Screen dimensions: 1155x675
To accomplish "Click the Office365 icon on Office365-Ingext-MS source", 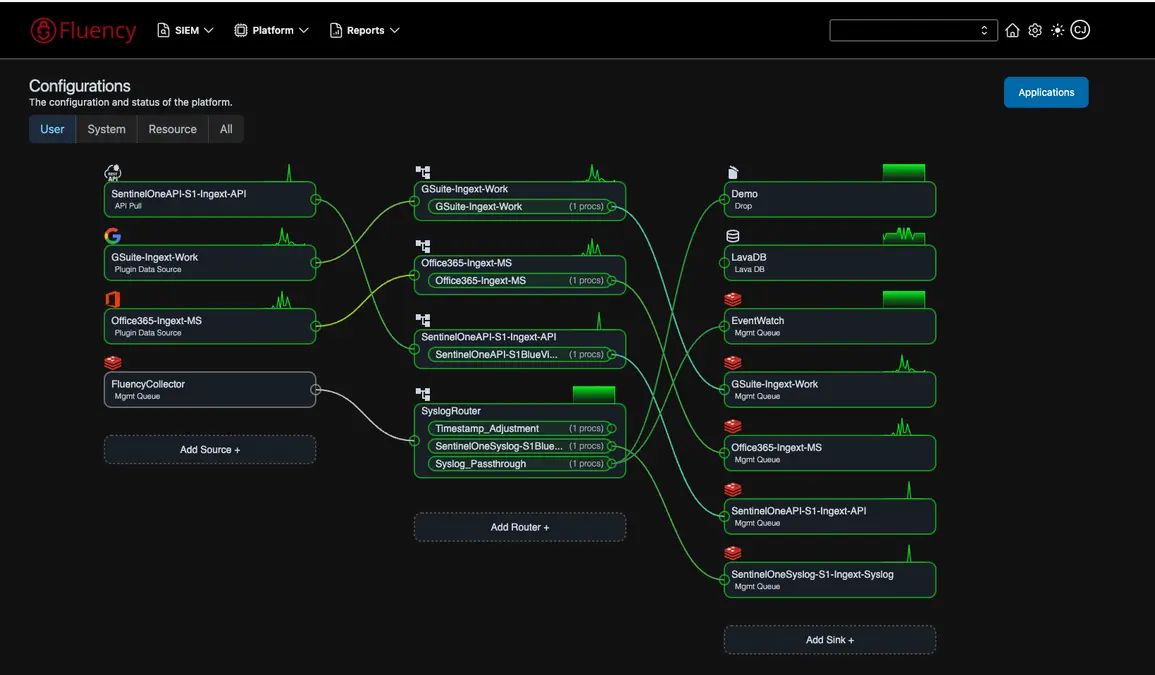I will point(112,299).
